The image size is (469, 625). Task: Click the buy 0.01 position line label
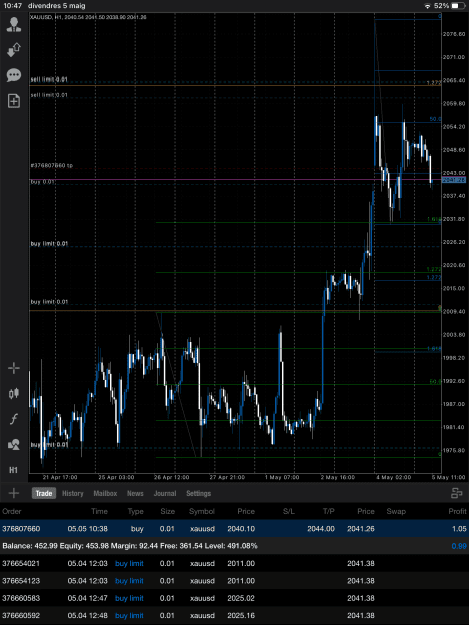(x=43, y=182)
